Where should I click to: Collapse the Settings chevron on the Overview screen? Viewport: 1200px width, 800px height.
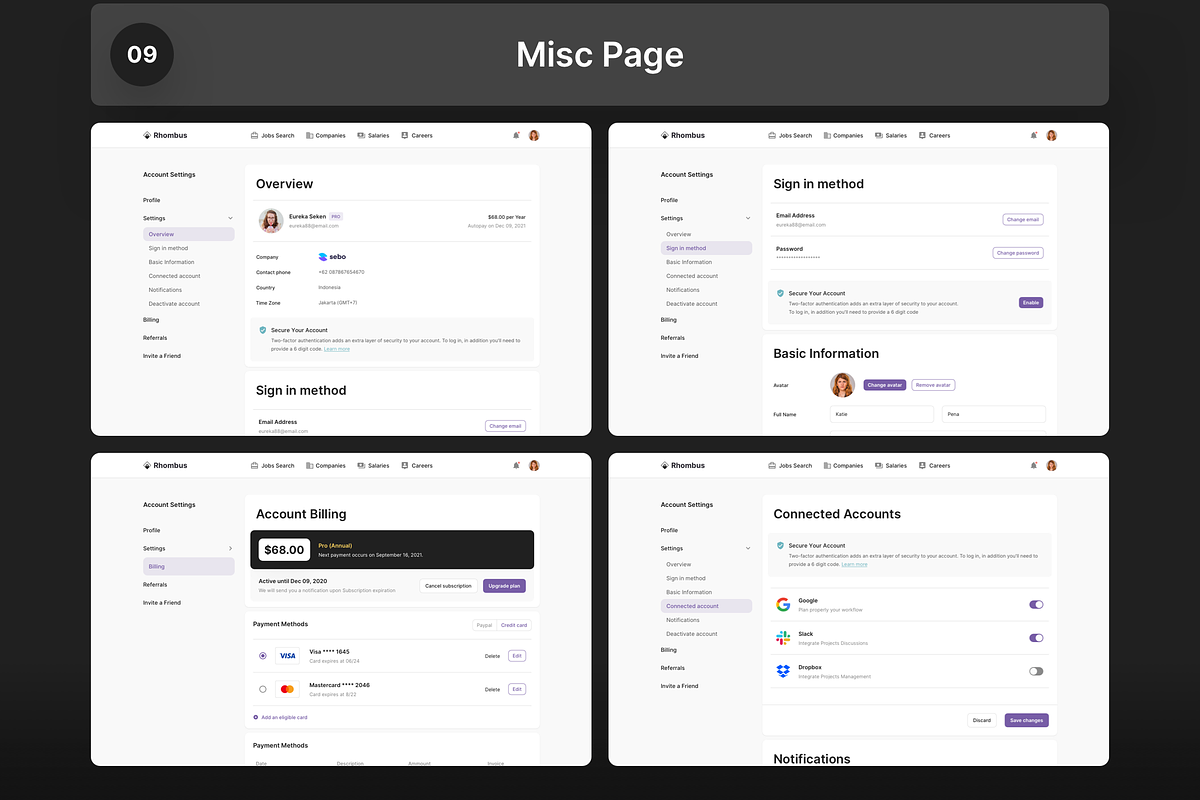pyautogui.click(x=230, y=218)
